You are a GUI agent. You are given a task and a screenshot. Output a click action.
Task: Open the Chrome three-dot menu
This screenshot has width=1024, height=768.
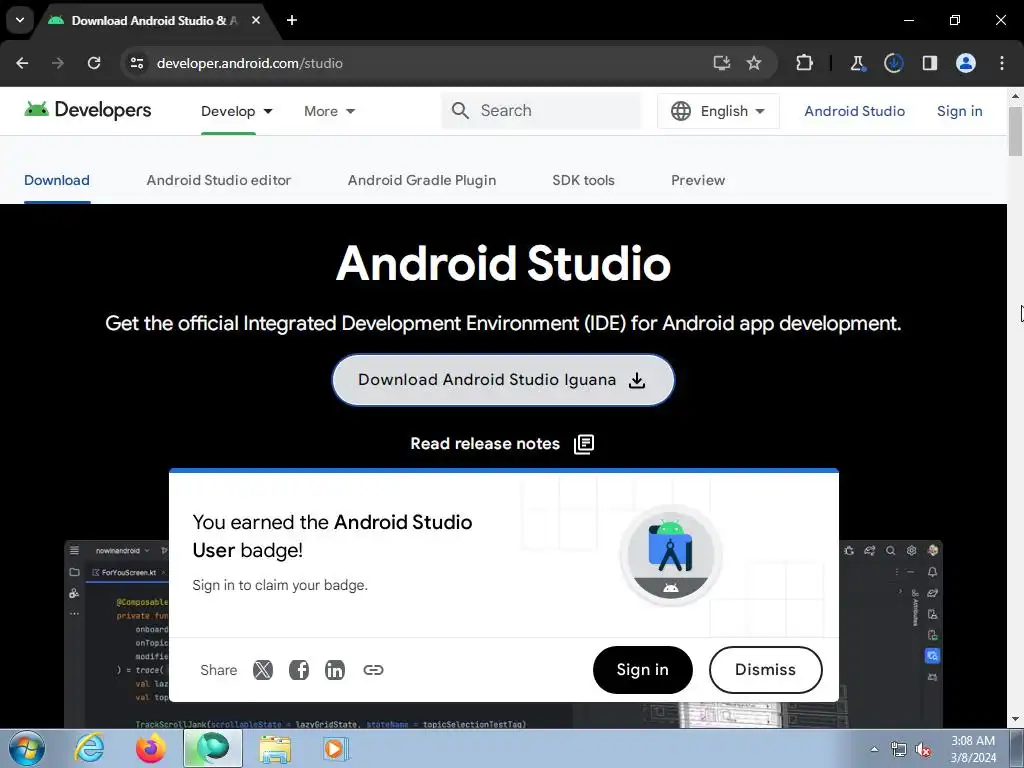(x=1002, y=63)
